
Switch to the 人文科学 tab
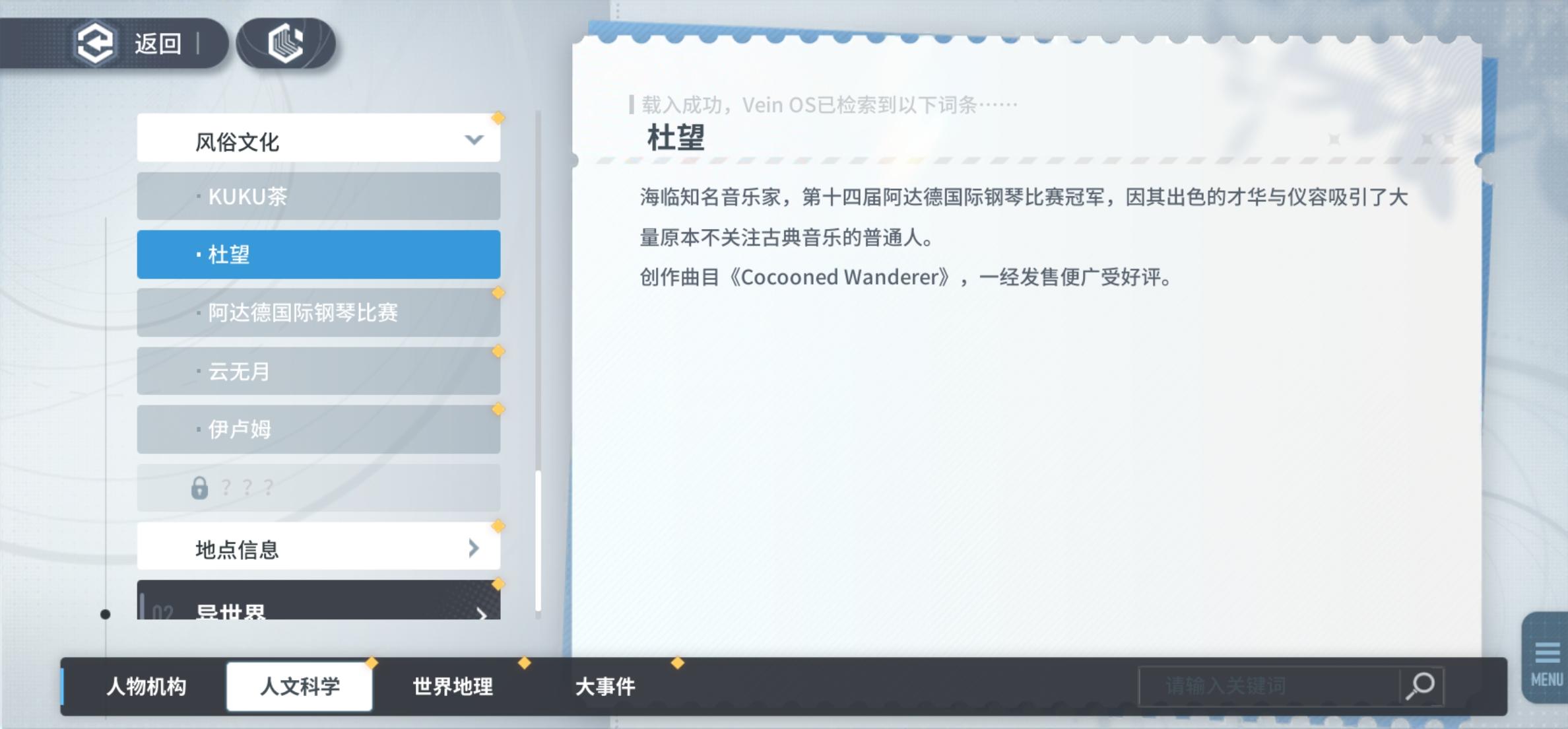[x=300, y=686]
